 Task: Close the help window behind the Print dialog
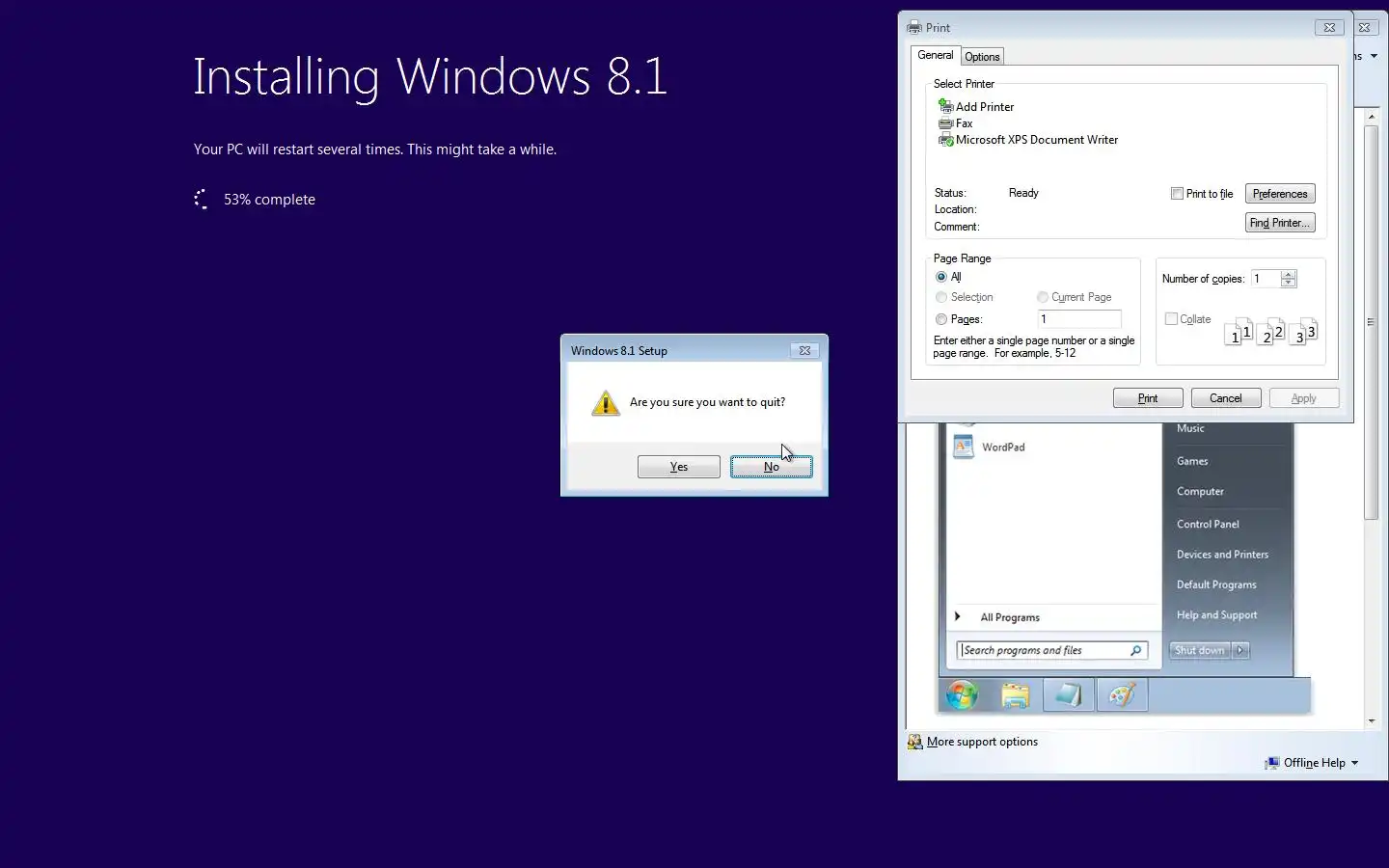pyautogui.click(x=1365, y=28)
